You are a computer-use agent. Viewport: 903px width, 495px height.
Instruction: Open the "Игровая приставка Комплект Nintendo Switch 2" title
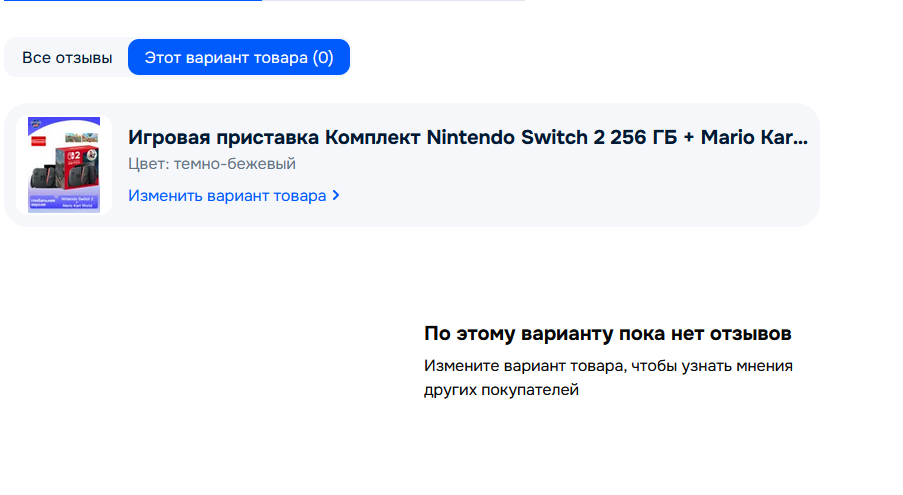pyautogui.click(x=400, y=138)
